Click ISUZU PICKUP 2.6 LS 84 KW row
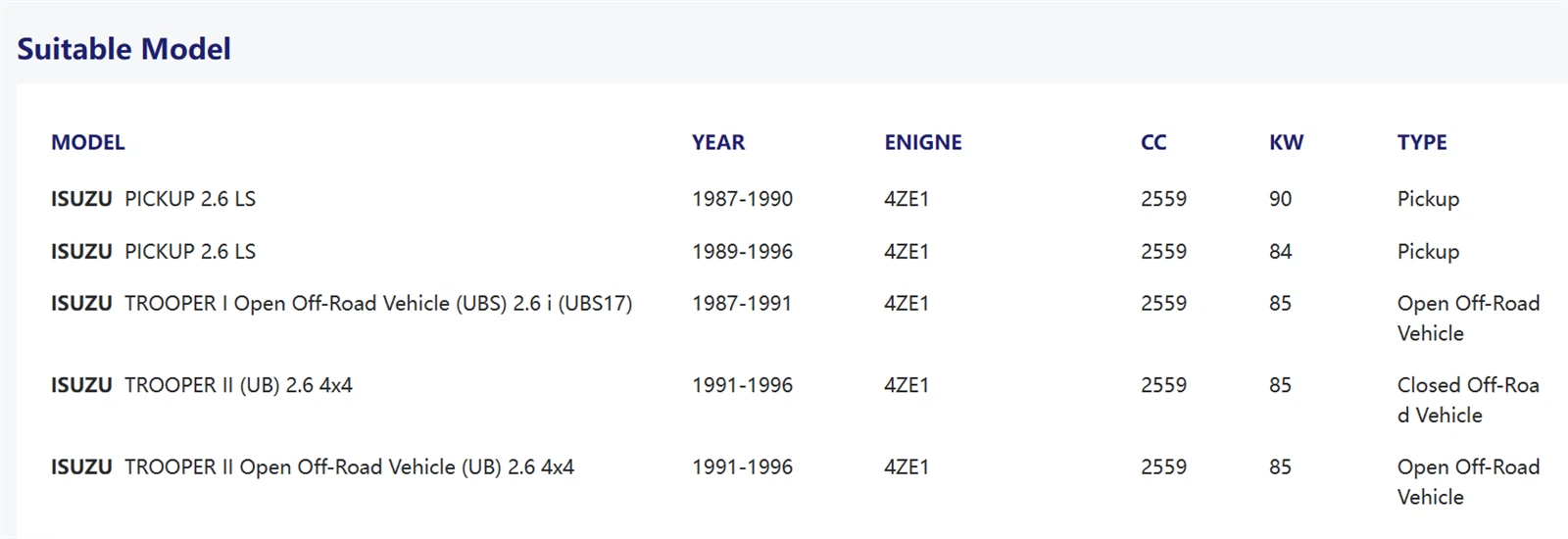1568x539 pixels. 794,252
